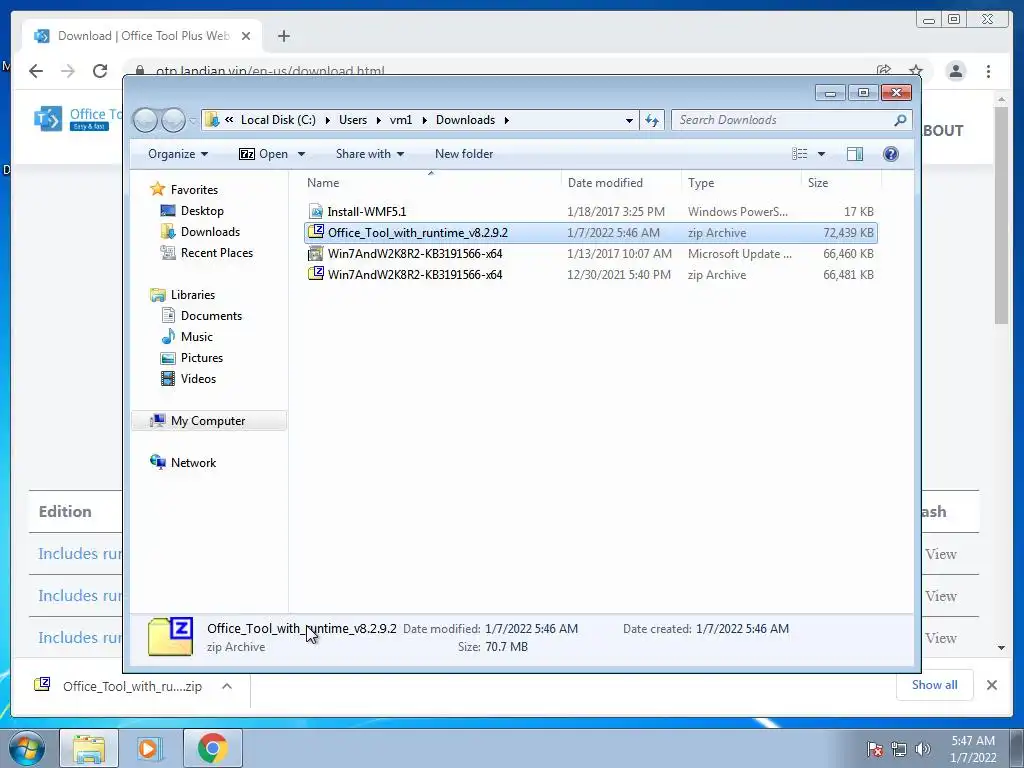
Task: Select Network in navigation pane
Action: (x=193, y=462)
